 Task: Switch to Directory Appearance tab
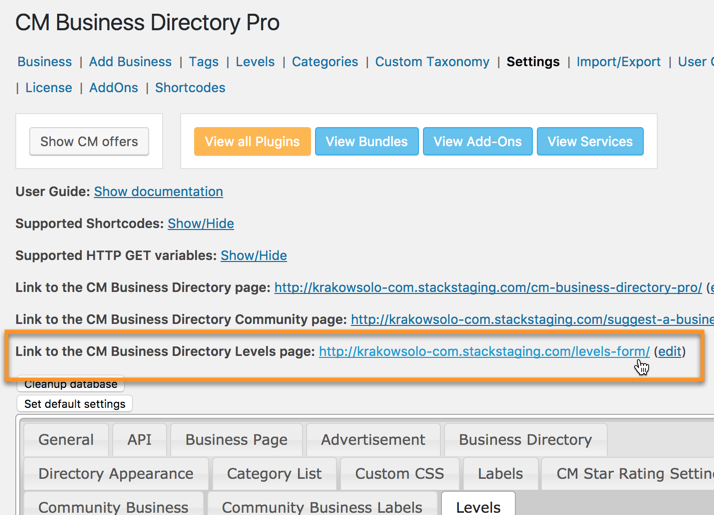(116, 474)
